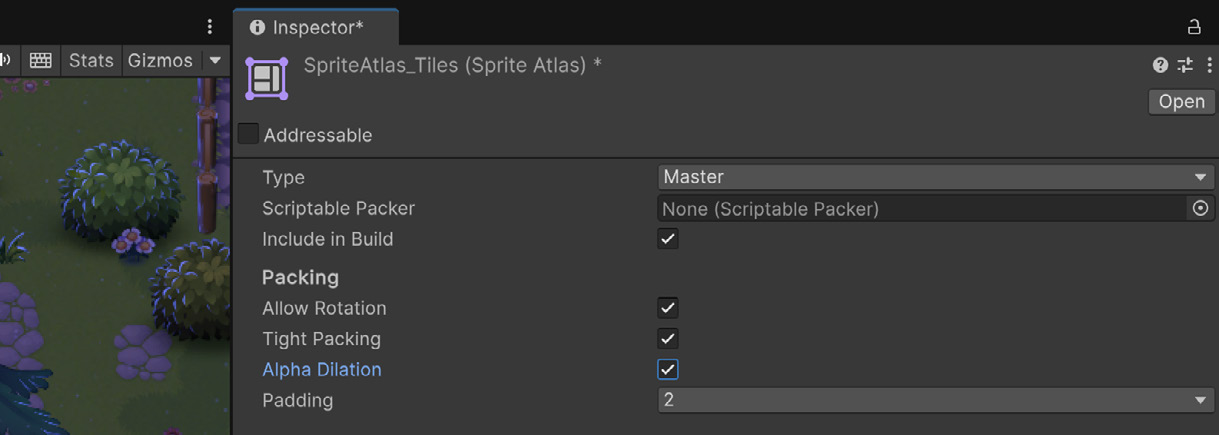
Task: Open the preset selector sliders icon
Action: 1185,65
